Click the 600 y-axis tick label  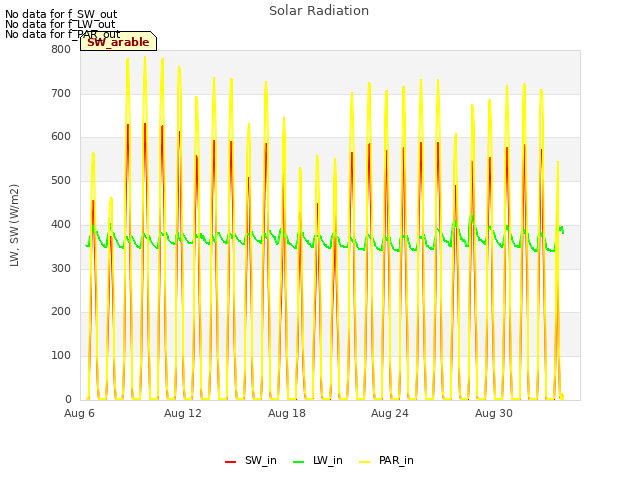click(61, 137)
